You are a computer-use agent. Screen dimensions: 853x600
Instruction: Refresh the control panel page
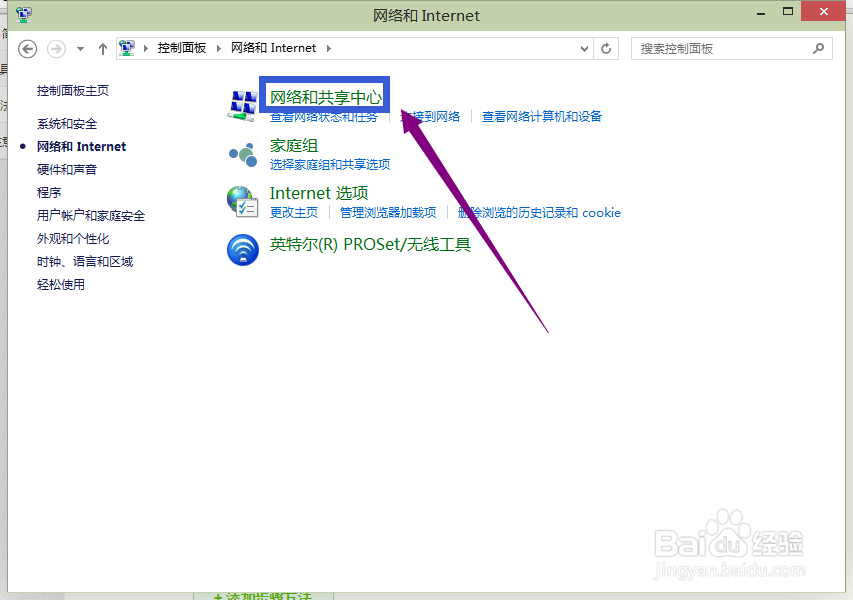(606, 49)
